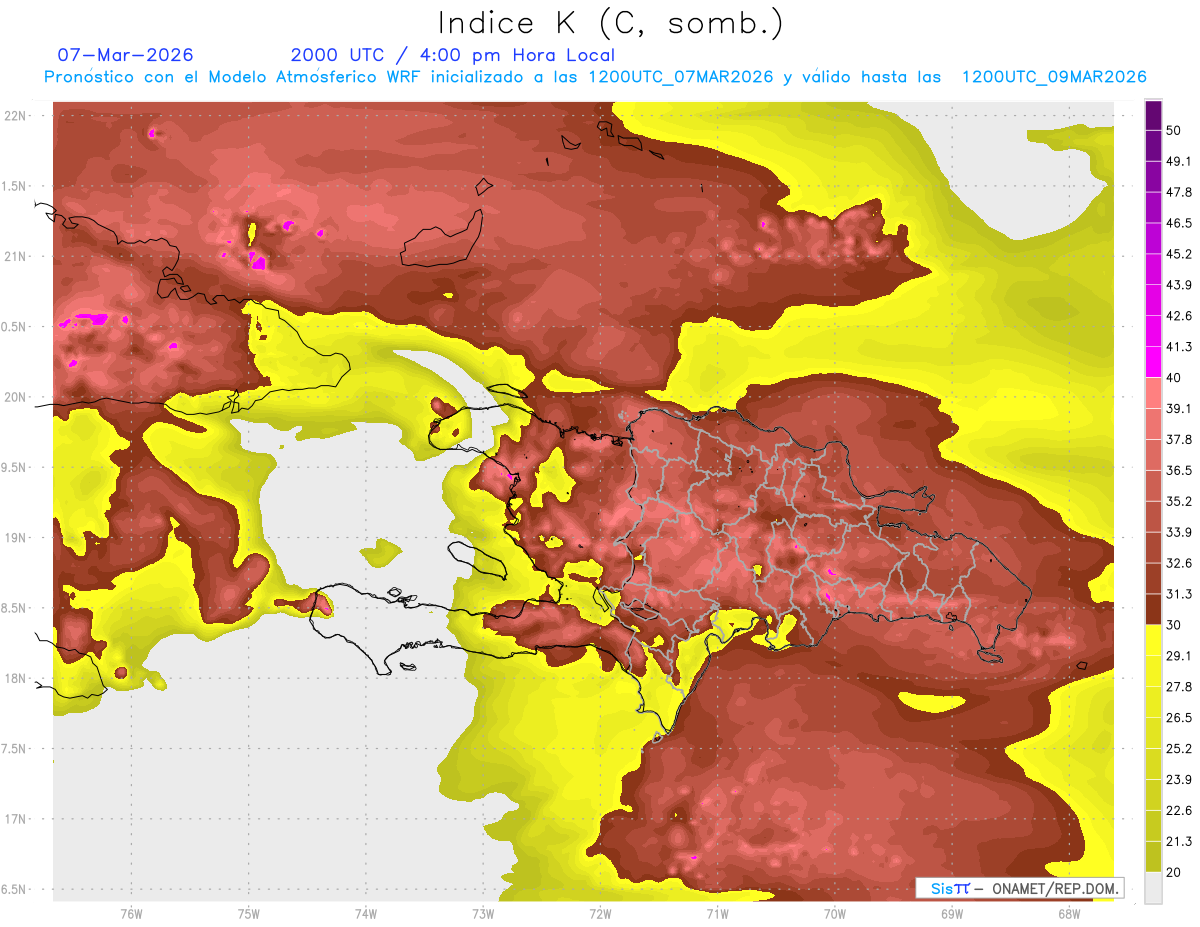
Task: Click the '19N' latitude axis label
Action: point(16,538)
